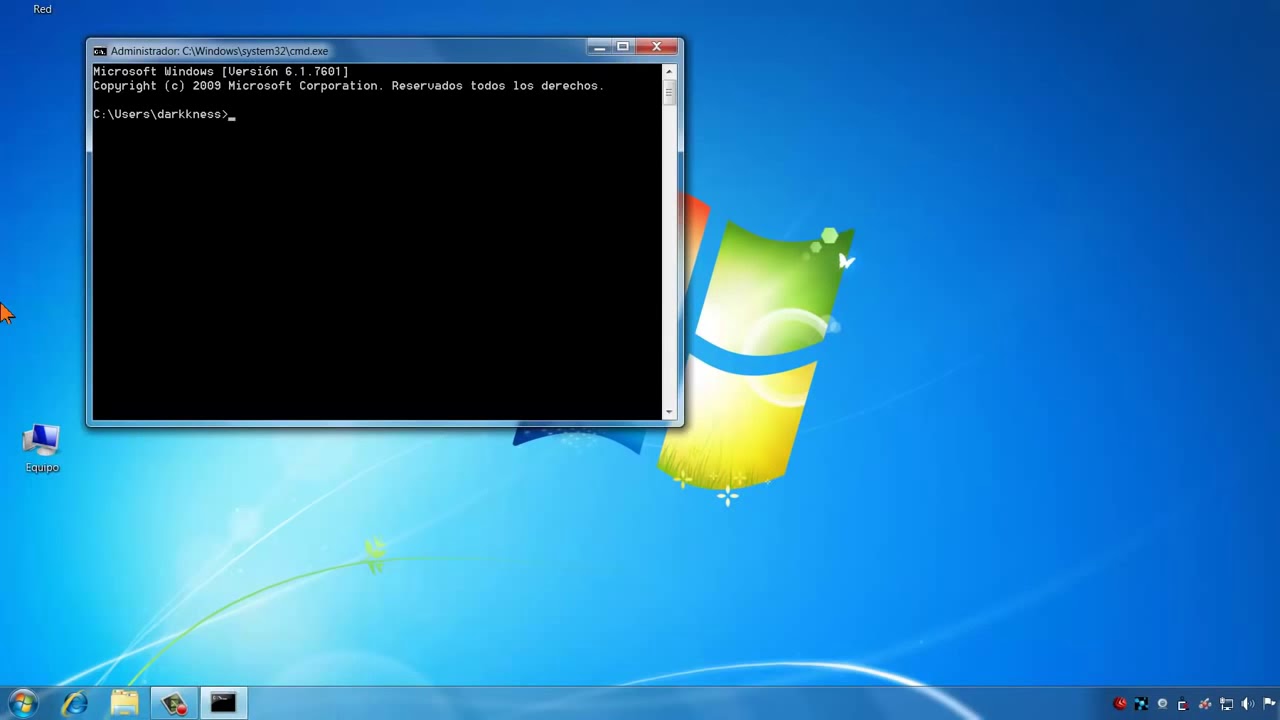Select the Equipo desktop icon
The height and width of the screenshot is (720, 1280).
click(x=42, y=448)
